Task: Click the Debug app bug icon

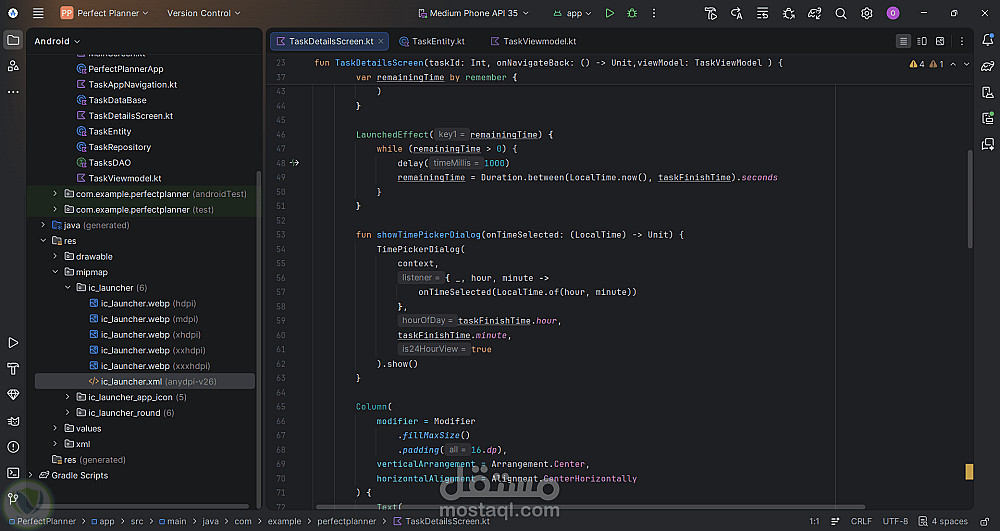Action: [x=632, y=13]
